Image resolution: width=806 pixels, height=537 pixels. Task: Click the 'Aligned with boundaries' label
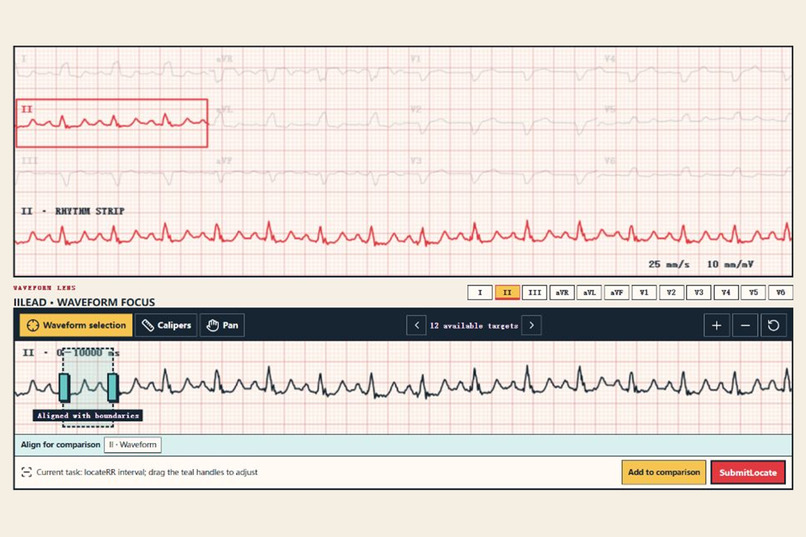[x=88, y=415]
